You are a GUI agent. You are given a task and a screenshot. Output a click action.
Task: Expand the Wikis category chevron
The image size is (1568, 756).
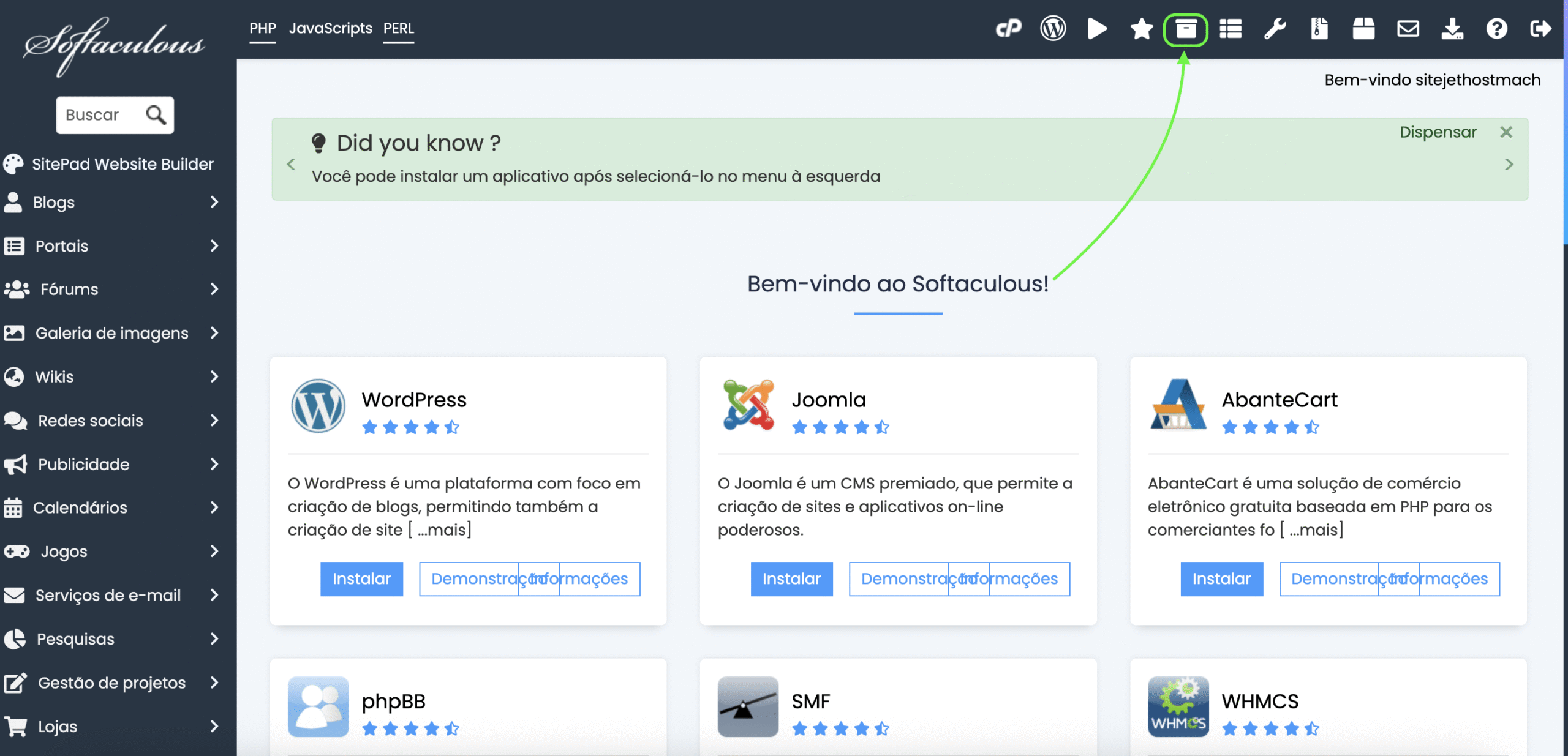tap(214, 376)
